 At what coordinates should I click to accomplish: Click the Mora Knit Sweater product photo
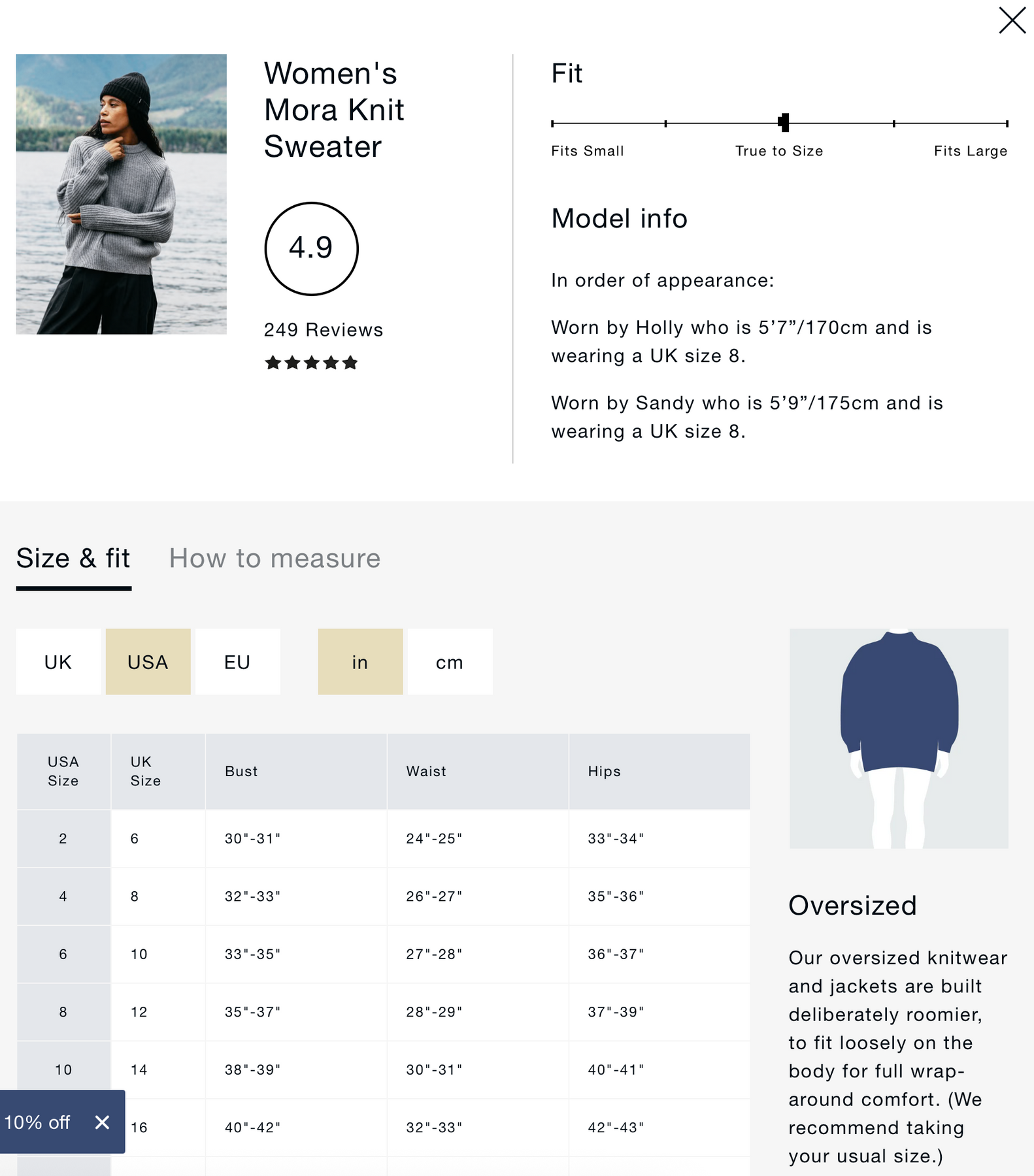[x=122, y=194]
